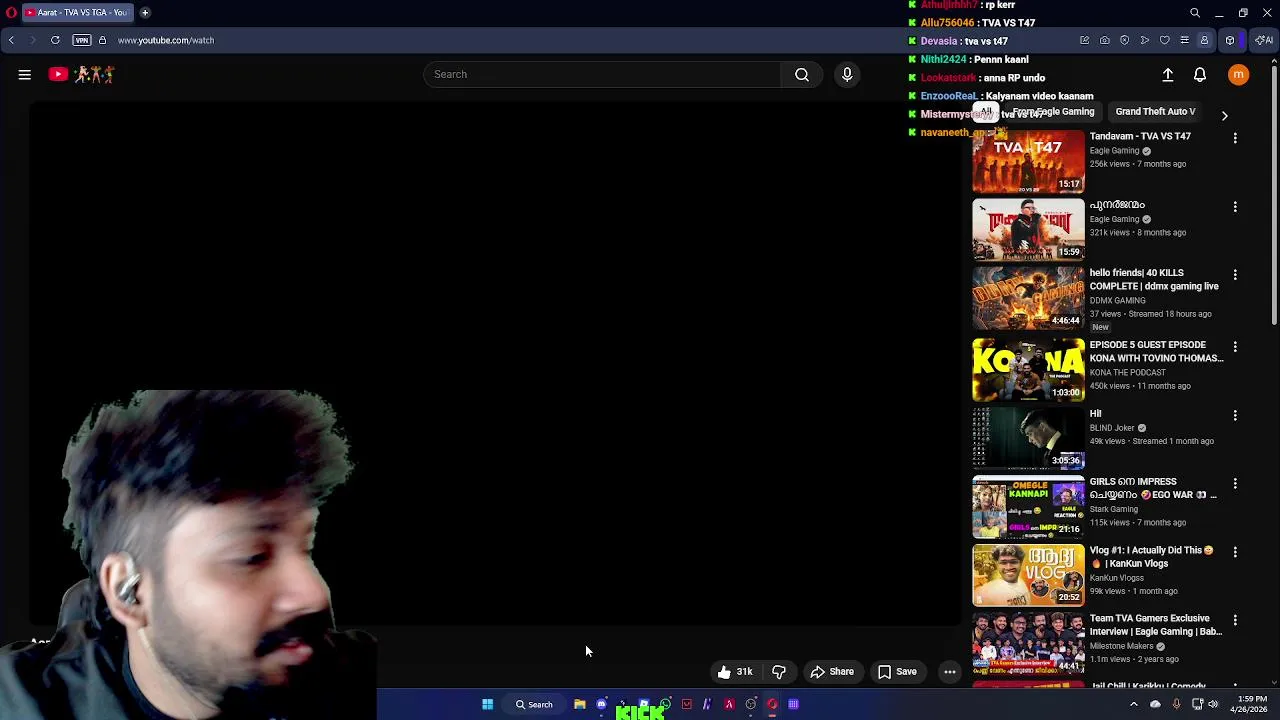Save the video to a playlist
This screenshot has width=1280, height=720.
click(897, 672)
